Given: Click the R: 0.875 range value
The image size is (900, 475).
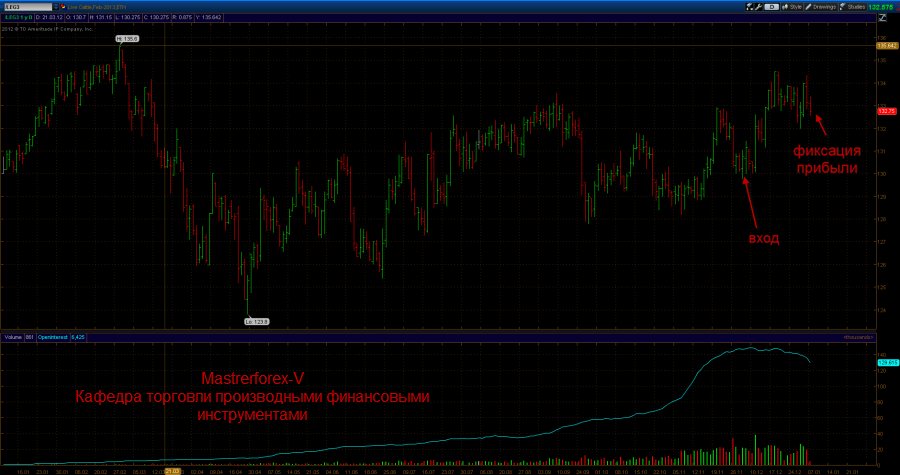Looking at the screenshot, I should tap(181, 17).
